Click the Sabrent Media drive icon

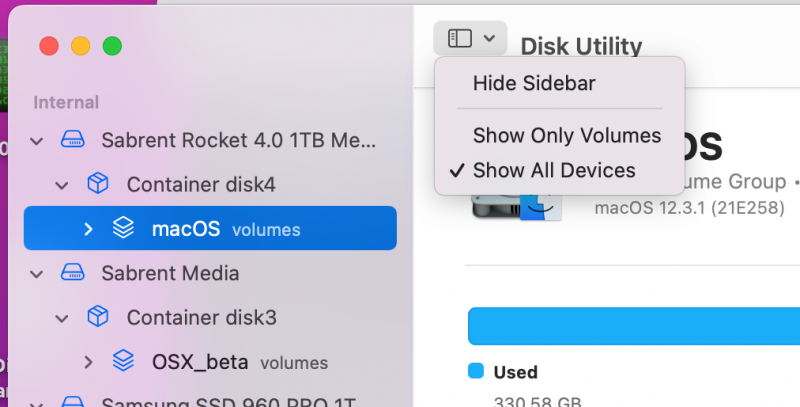click(x=73, y=273)
